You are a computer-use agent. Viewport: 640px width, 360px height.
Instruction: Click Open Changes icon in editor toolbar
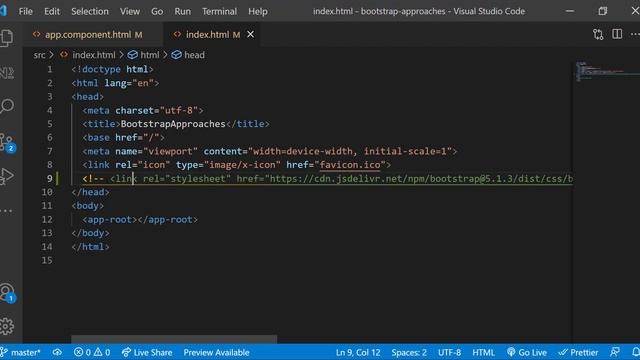click(598, 34)
